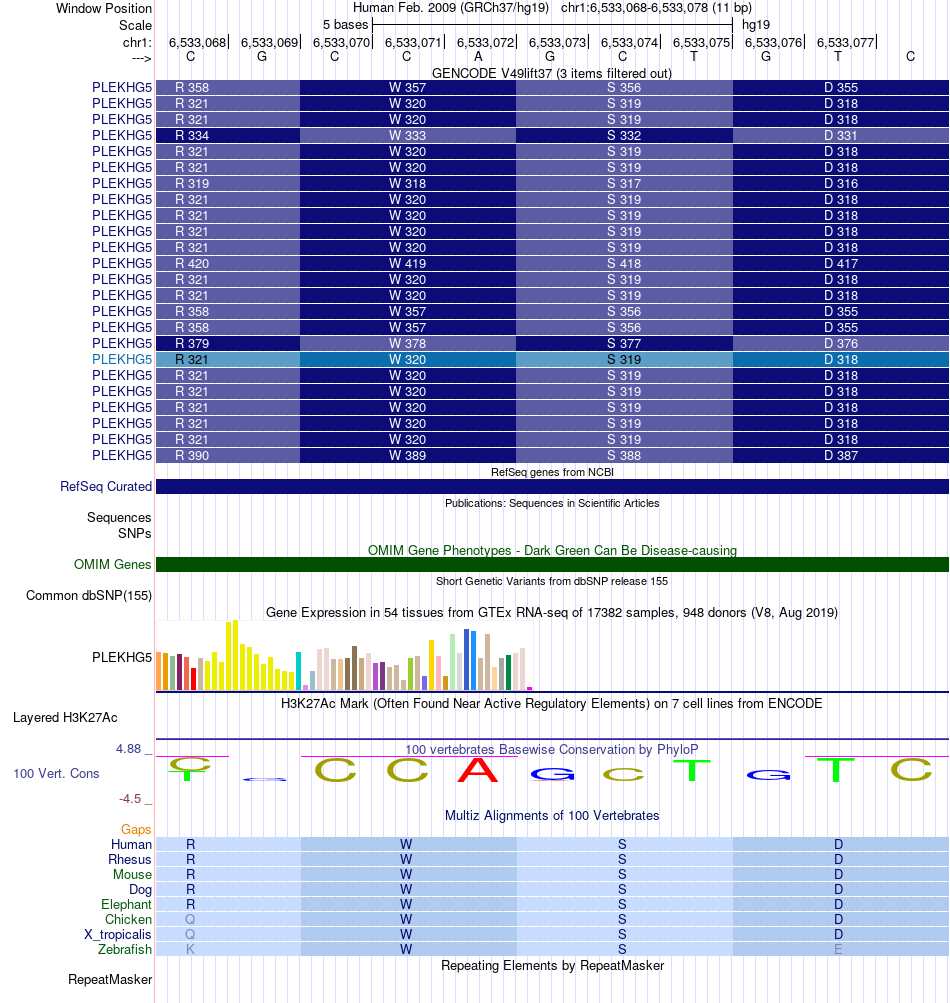Image resolution: width=950 pixels, height=1003 pixels.
Task: Click Repeating Elements by RepeatMasker title
Action: click(552, 965)
